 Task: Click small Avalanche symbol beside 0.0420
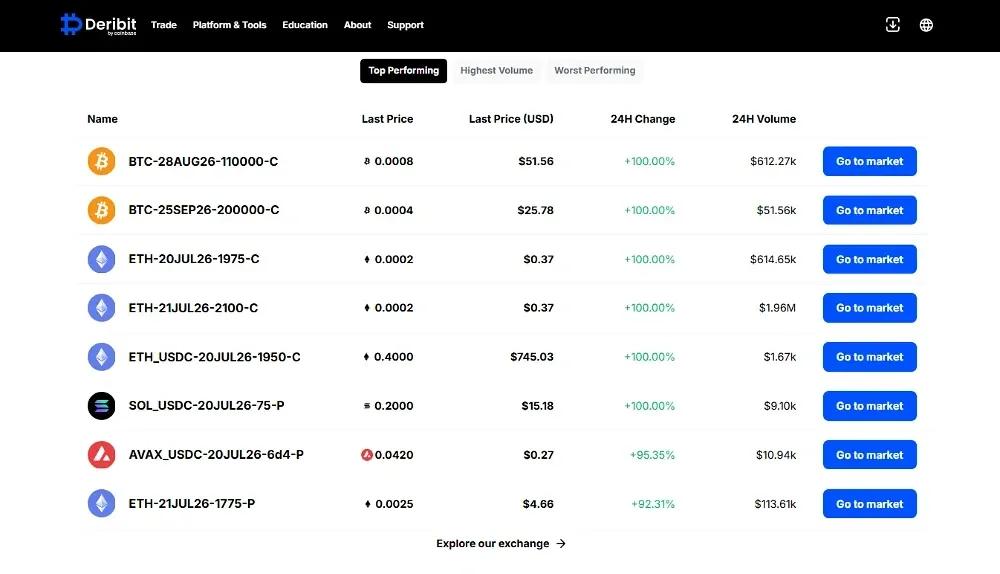[367, 455]
